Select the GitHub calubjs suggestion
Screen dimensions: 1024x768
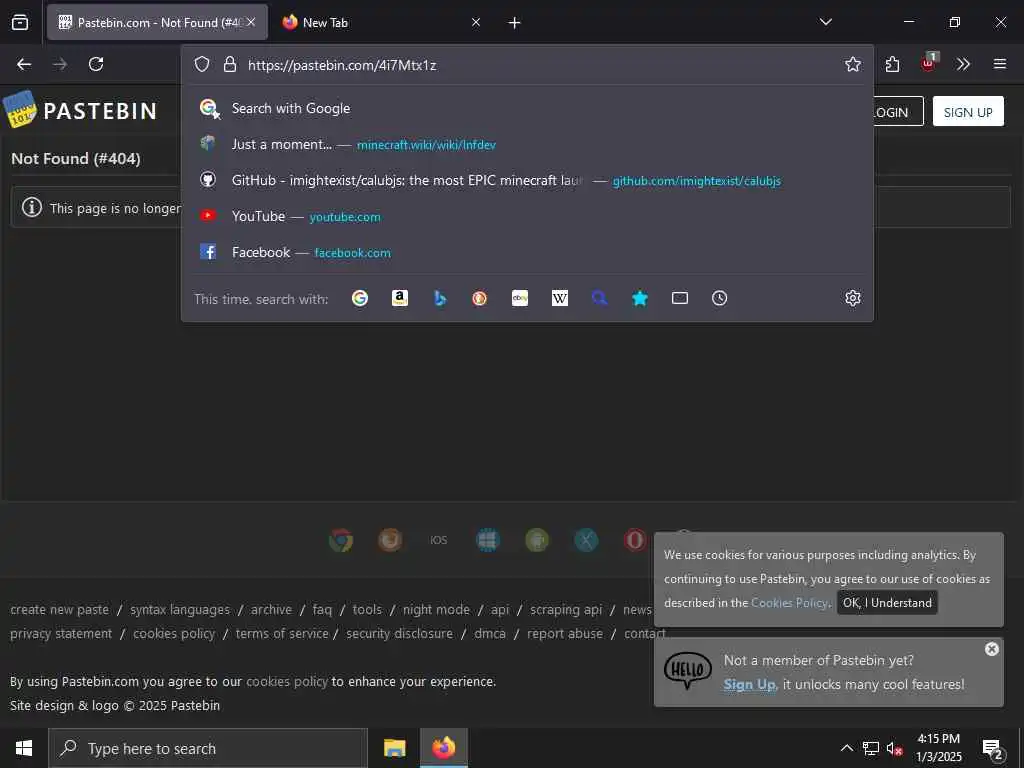point(527,180)
